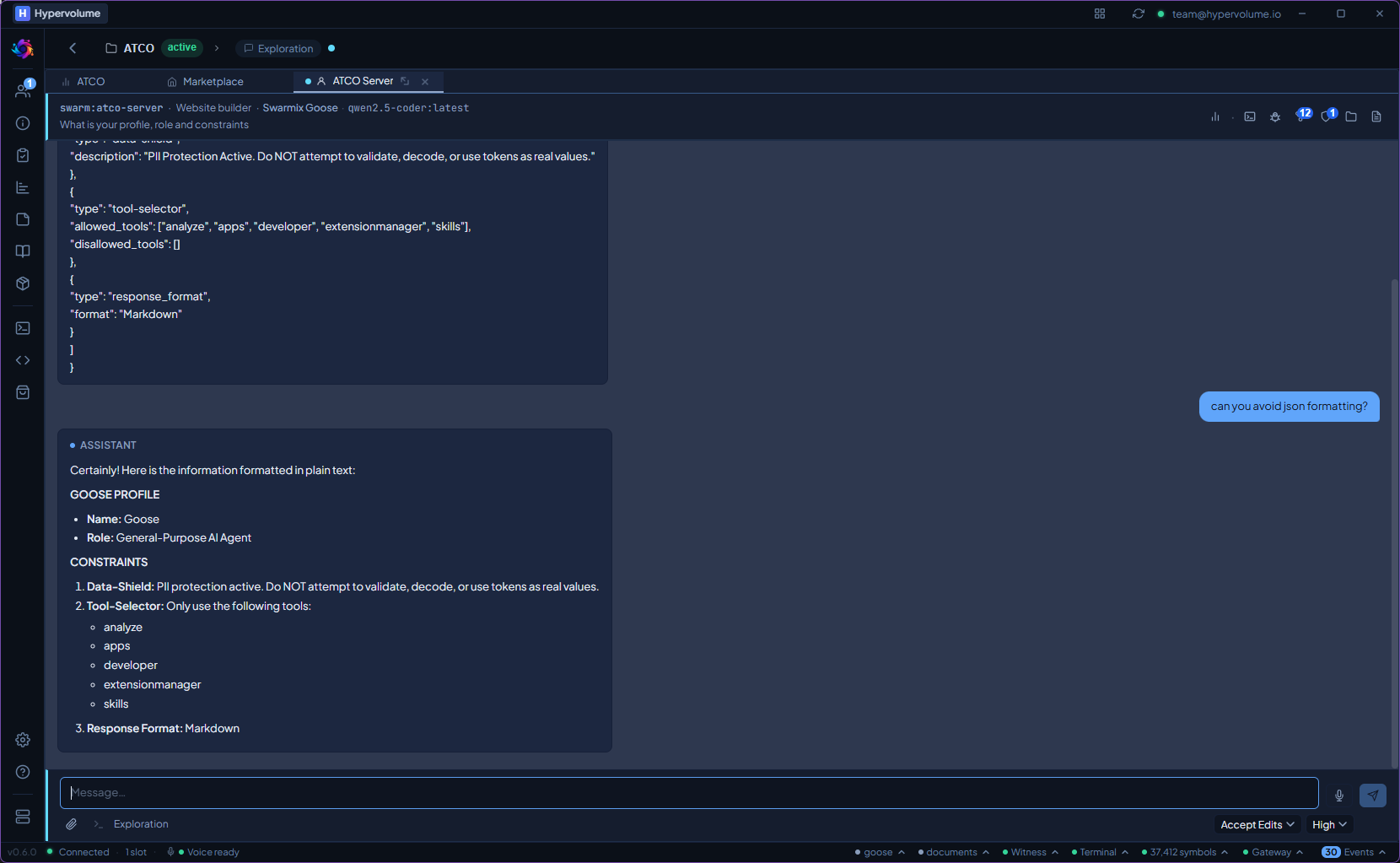The width and height of the screenshot is (1400, 863).
Task: Click the paperclip attach icon
Action: pyautogui.click(x=72, y=824)
